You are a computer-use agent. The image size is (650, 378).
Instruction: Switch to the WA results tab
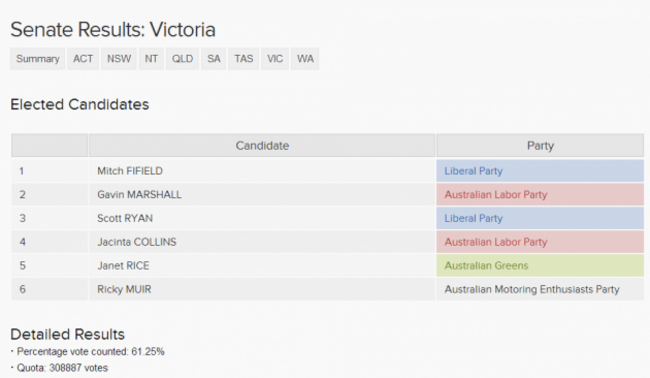click(305, 59)
